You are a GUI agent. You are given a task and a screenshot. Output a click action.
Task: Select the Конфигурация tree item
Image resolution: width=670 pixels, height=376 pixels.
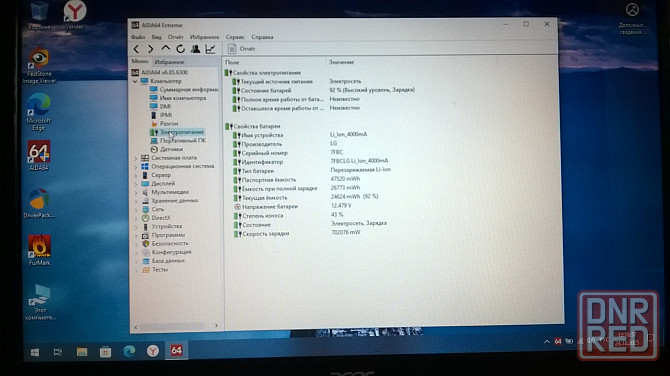tap(166, 252)
